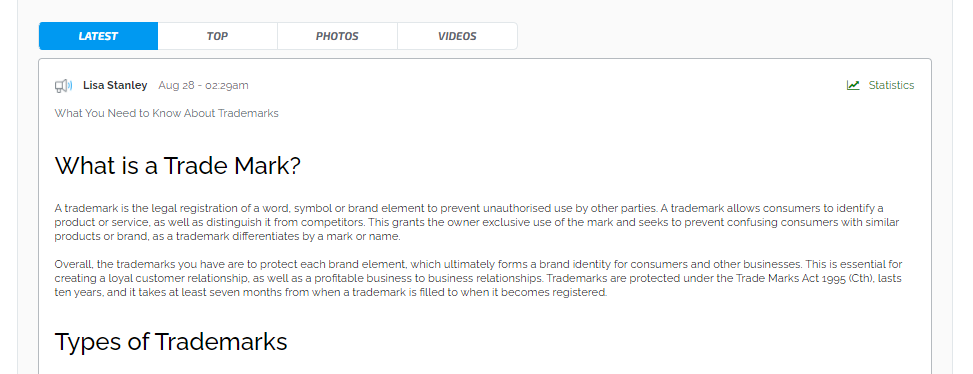Click the Aug 28 - 02:29am timestamp
This screenshot has width=973, height=374.
pos(204,86)
